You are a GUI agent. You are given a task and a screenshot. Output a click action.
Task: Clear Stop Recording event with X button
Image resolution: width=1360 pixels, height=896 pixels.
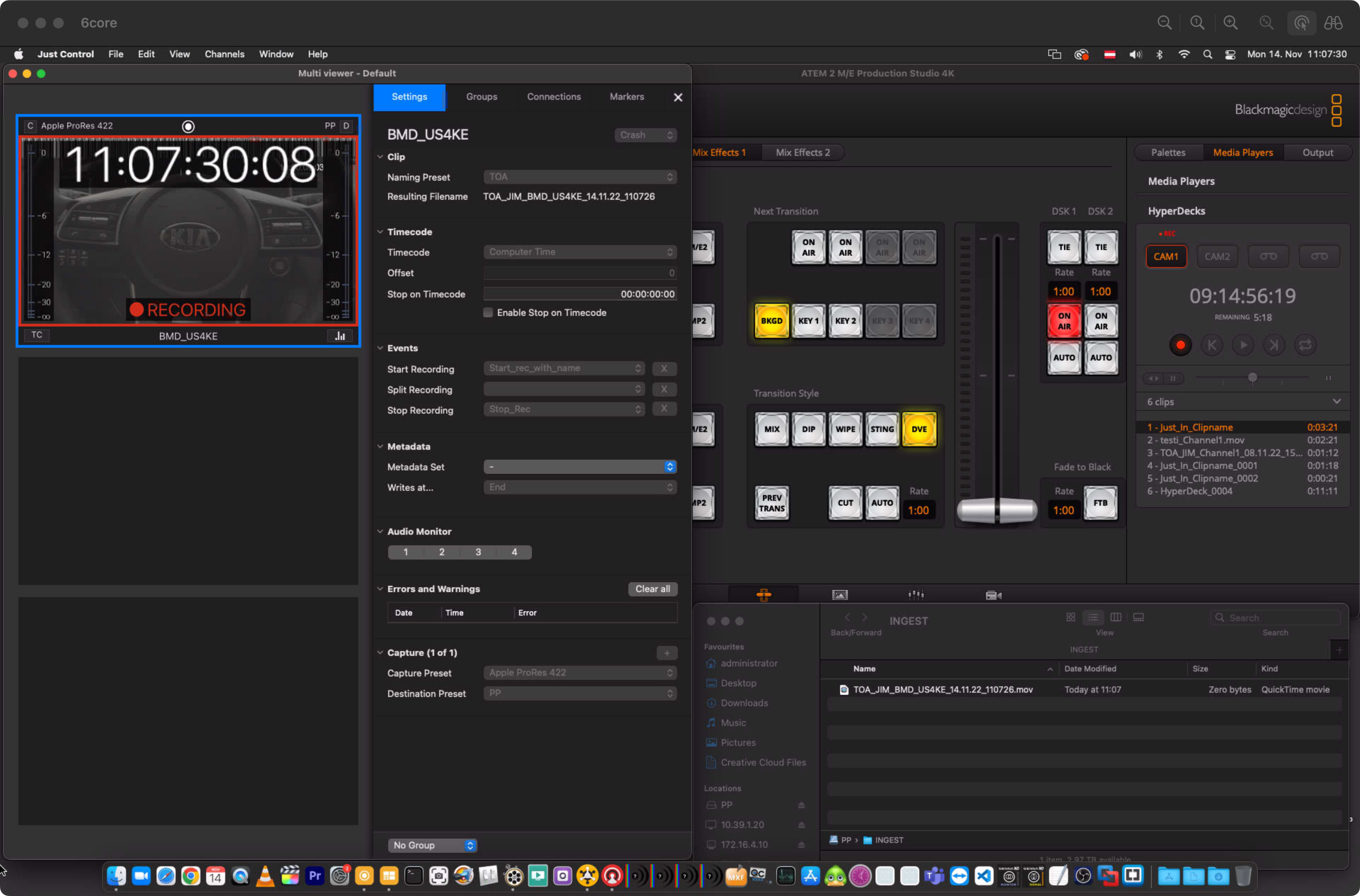coord(664,409)
